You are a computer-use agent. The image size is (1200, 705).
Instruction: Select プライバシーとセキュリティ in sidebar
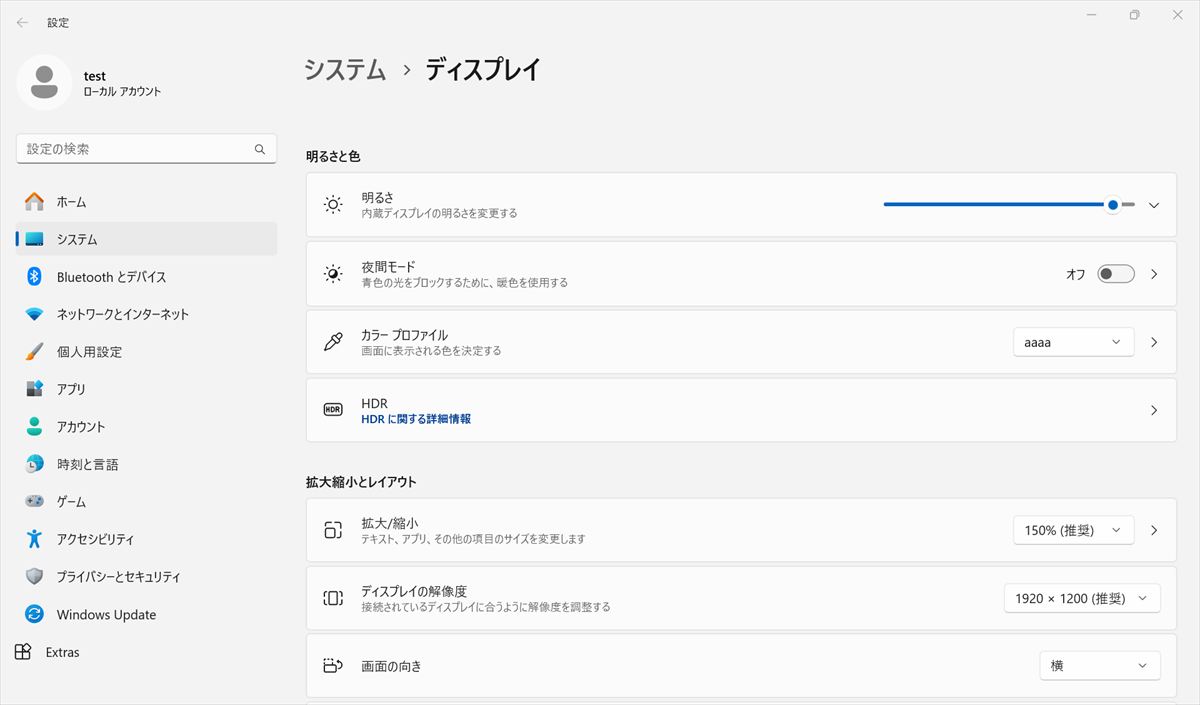coord(147,577)
